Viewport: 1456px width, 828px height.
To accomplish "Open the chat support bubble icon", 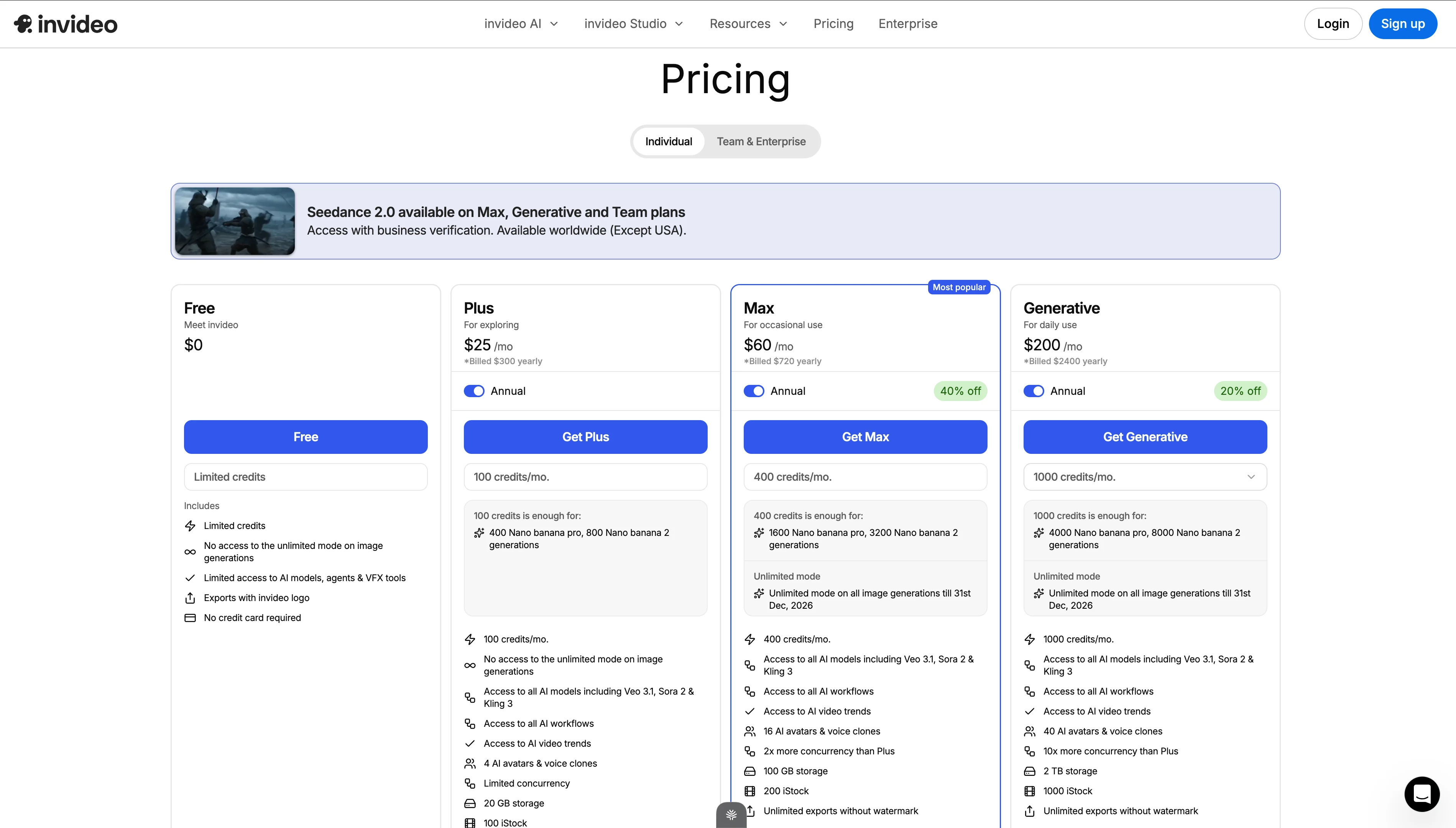I will [1421, 794].
